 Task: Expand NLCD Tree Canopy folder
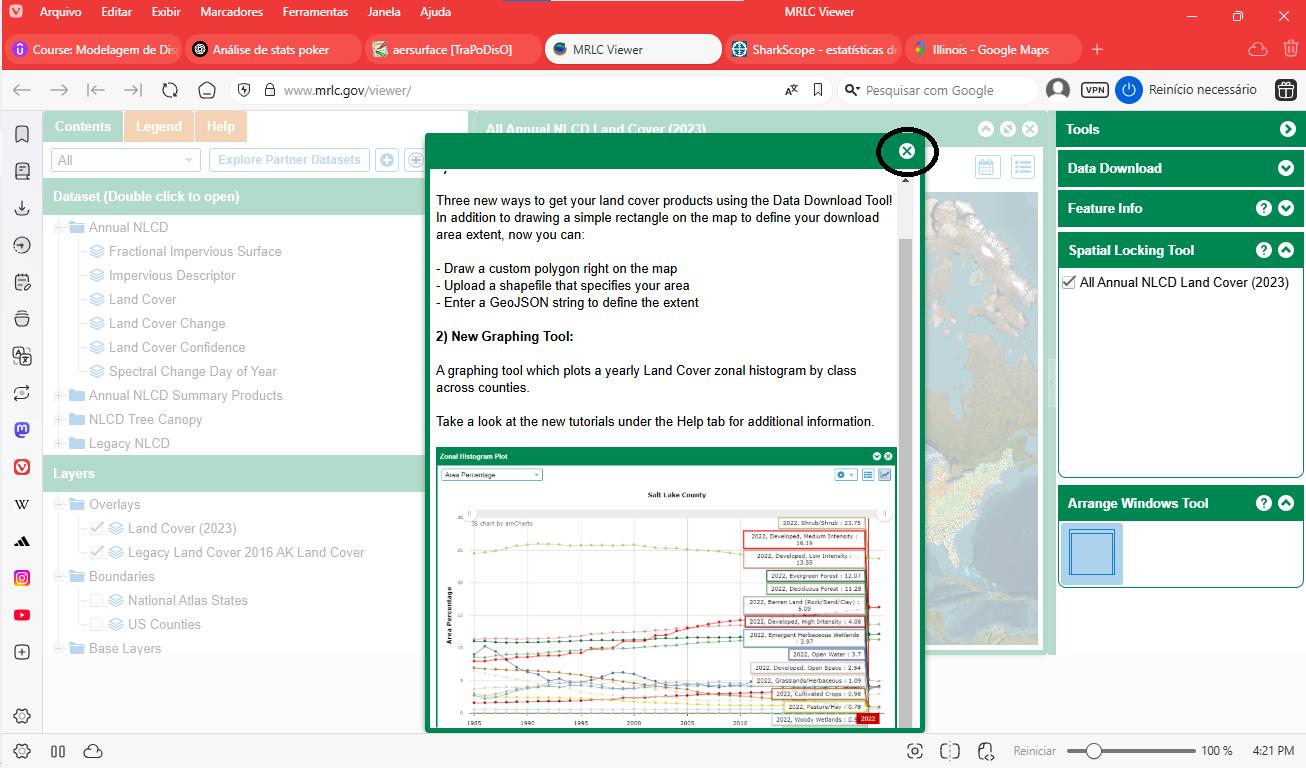tap(60, 419)
